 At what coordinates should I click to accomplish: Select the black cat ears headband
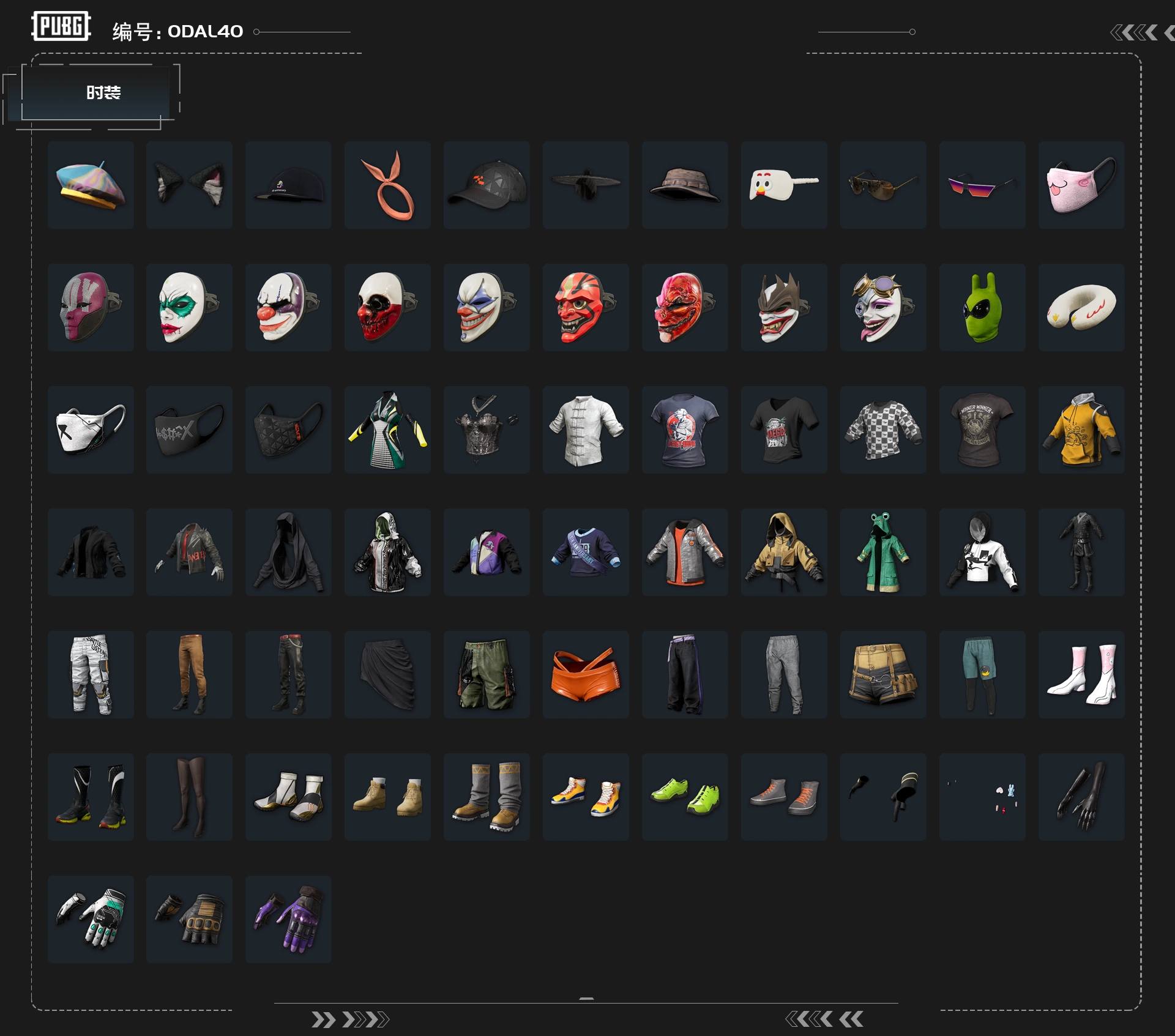coord(189,185)
